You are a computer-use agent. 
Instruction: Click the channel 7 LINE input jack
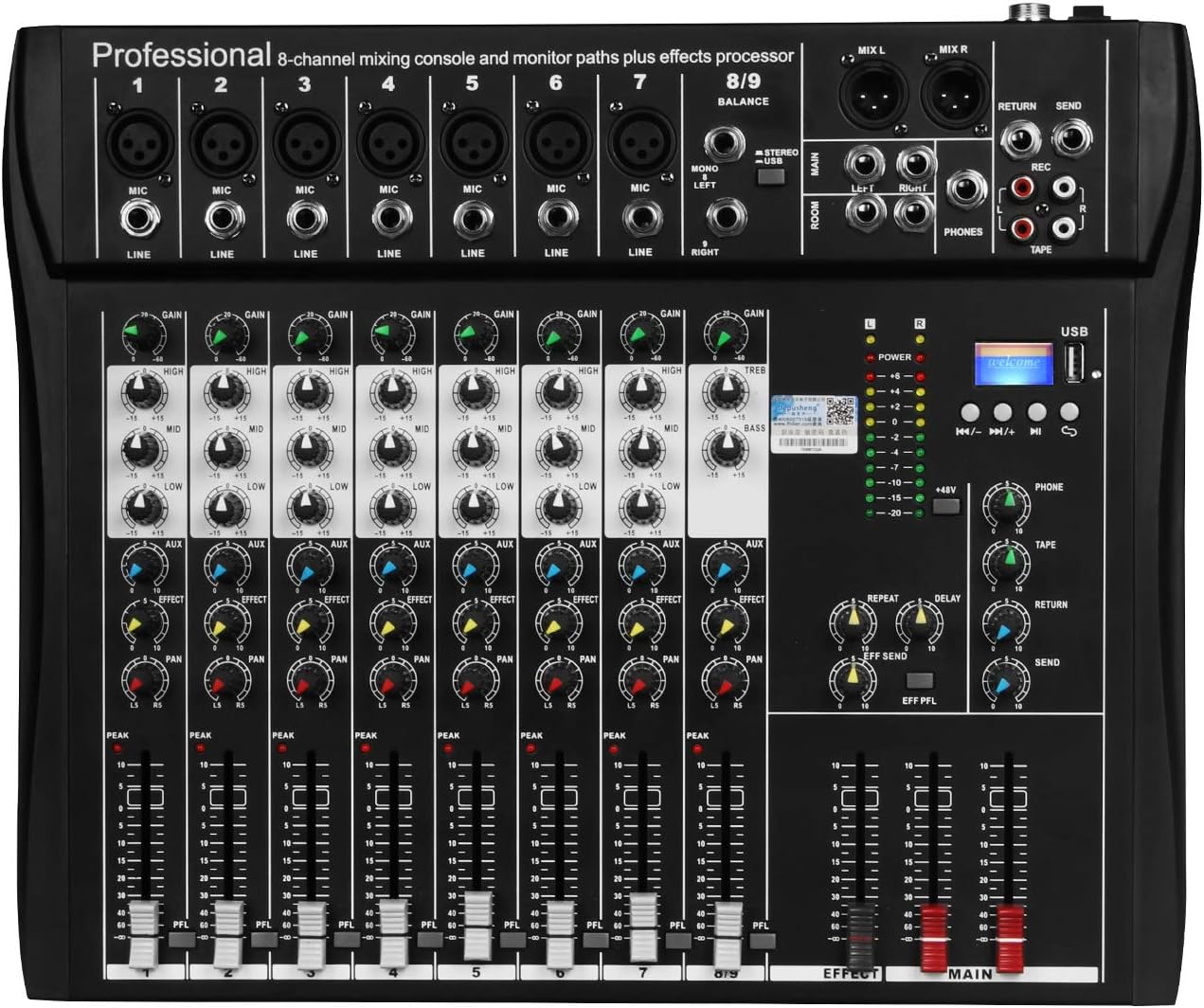tap(640, 220)
